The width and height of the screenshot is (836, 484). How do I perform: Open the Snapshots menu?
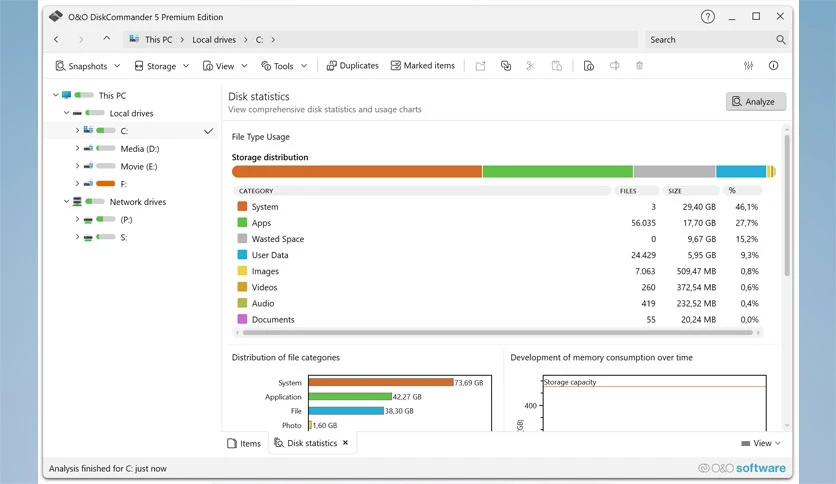click(88, 66)
